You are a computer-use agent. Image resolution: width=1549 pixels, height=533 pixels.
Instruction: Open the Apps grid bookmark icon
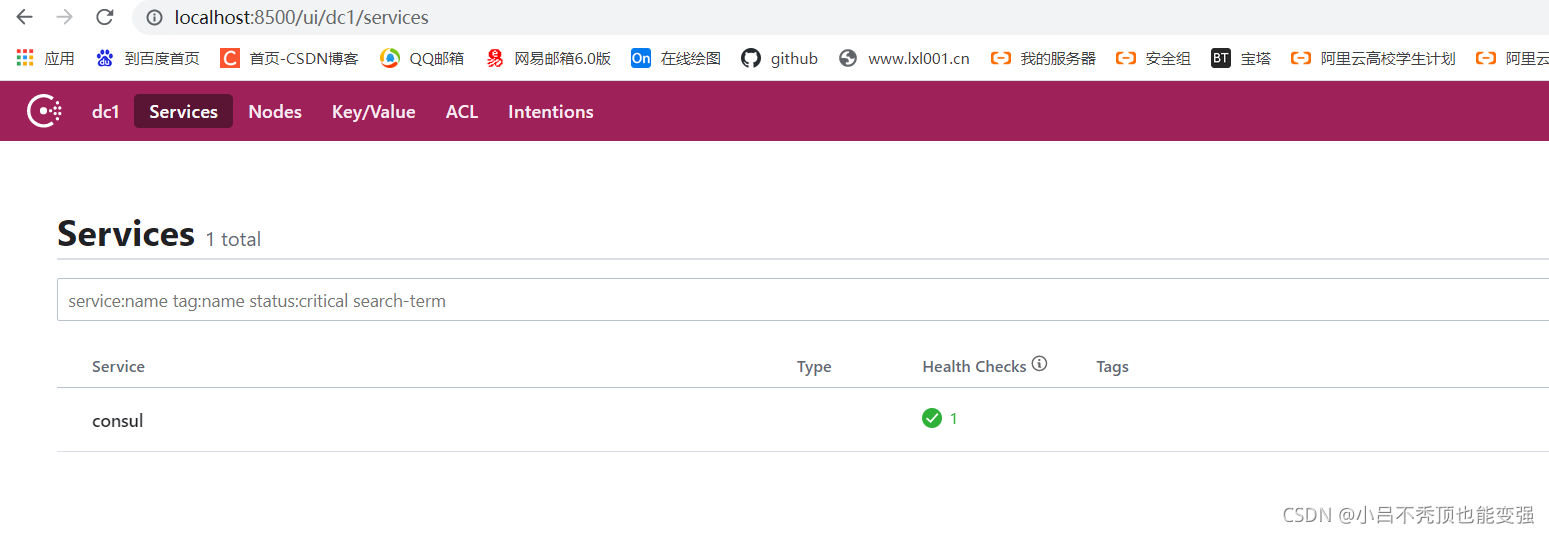(25, 58)
